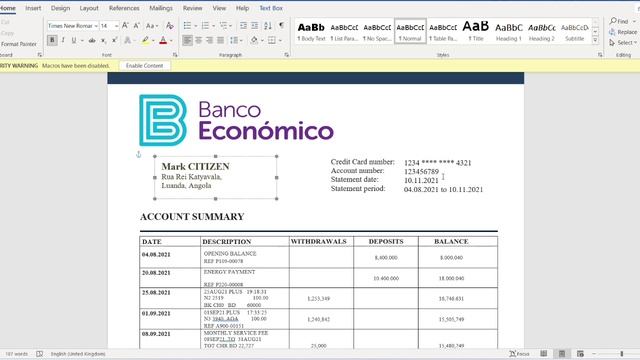Enable Focus mode in status bar

(x=519, y=353)
